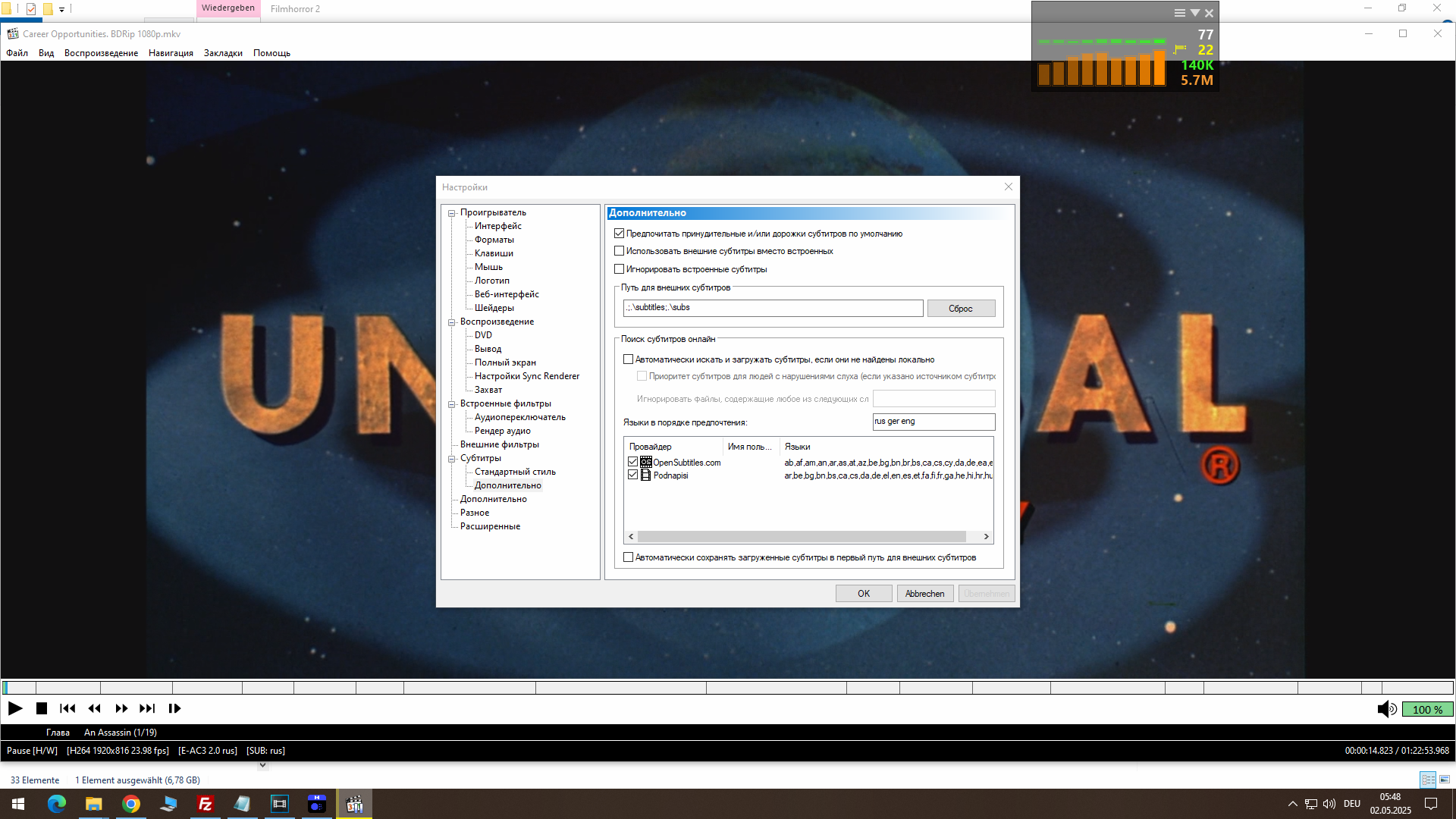
Task: Open the Помощь menu
Action: pyautogui.click(x=271, y=53)
